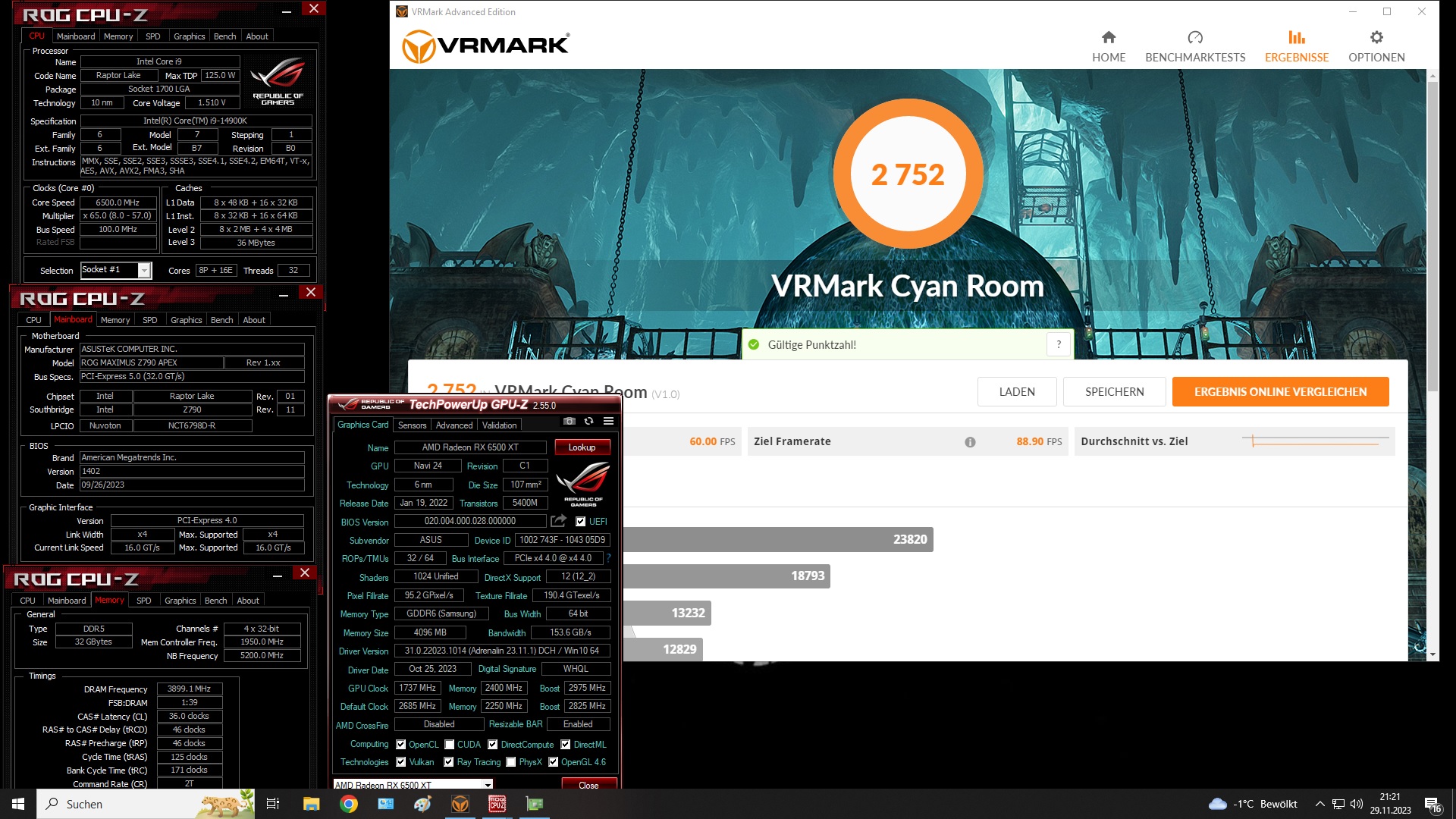Launch Google Chrome from the taskbar
The height and width of the screenshot is (819, 1456).
[348, 804]
